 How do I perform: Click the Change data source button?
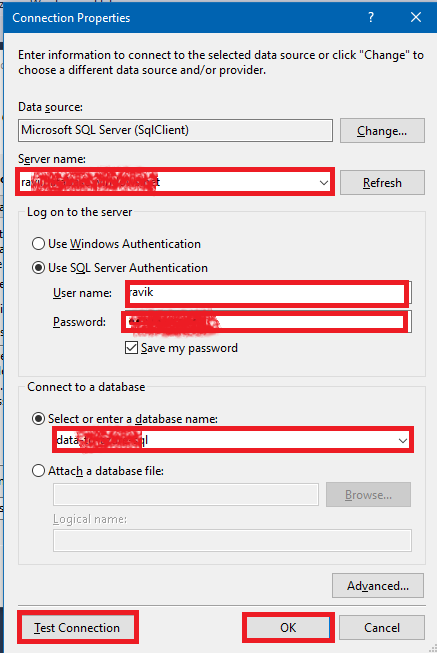(x=382, y=131)
